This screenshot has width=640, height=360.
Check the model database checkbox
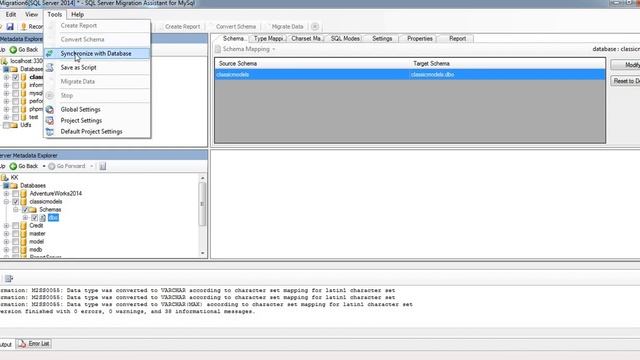(15, 242)
